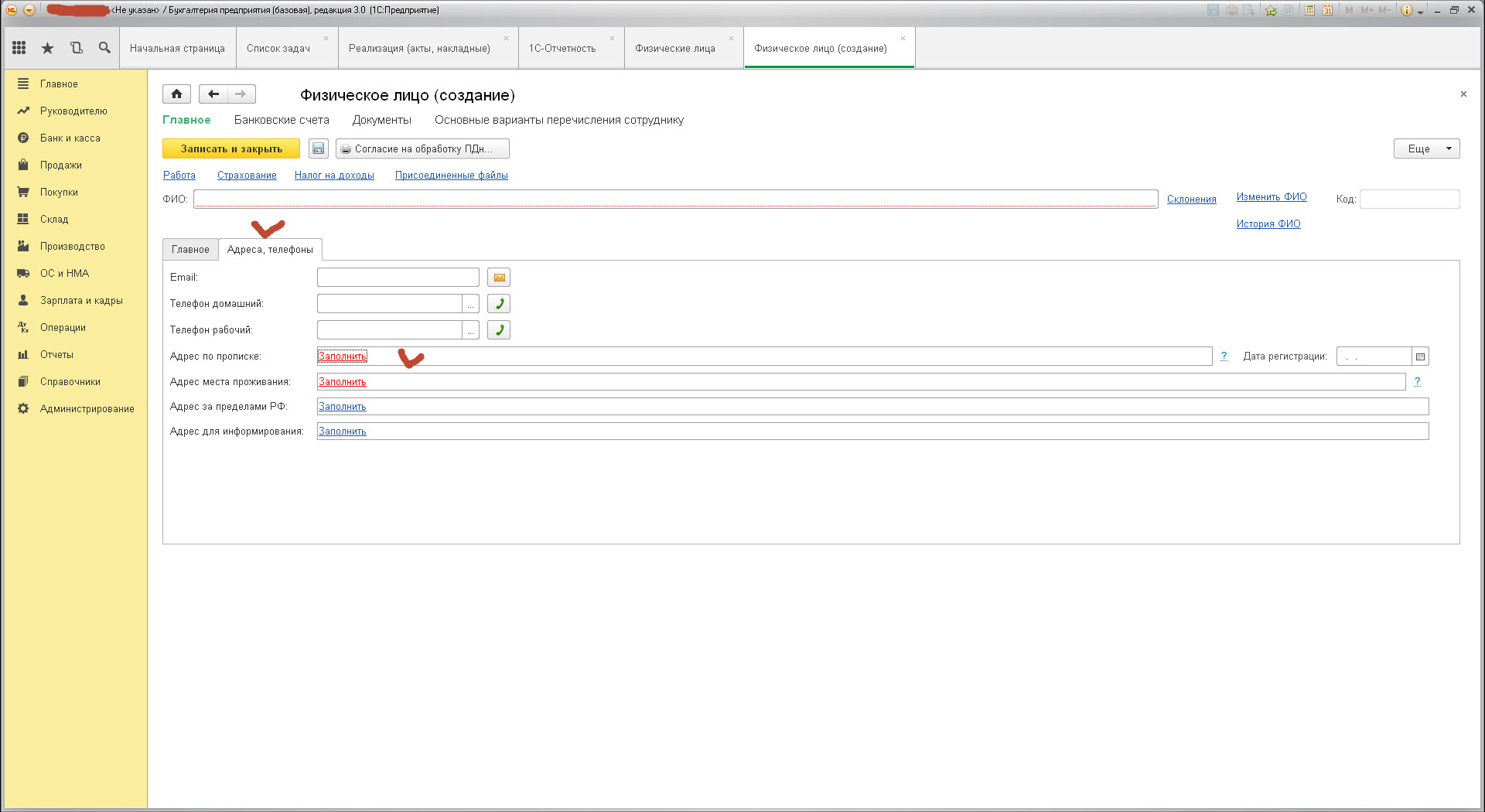Viewport: 1485px width, 812px height.
Task: Open the Банковские счета section
Action: 282,120
